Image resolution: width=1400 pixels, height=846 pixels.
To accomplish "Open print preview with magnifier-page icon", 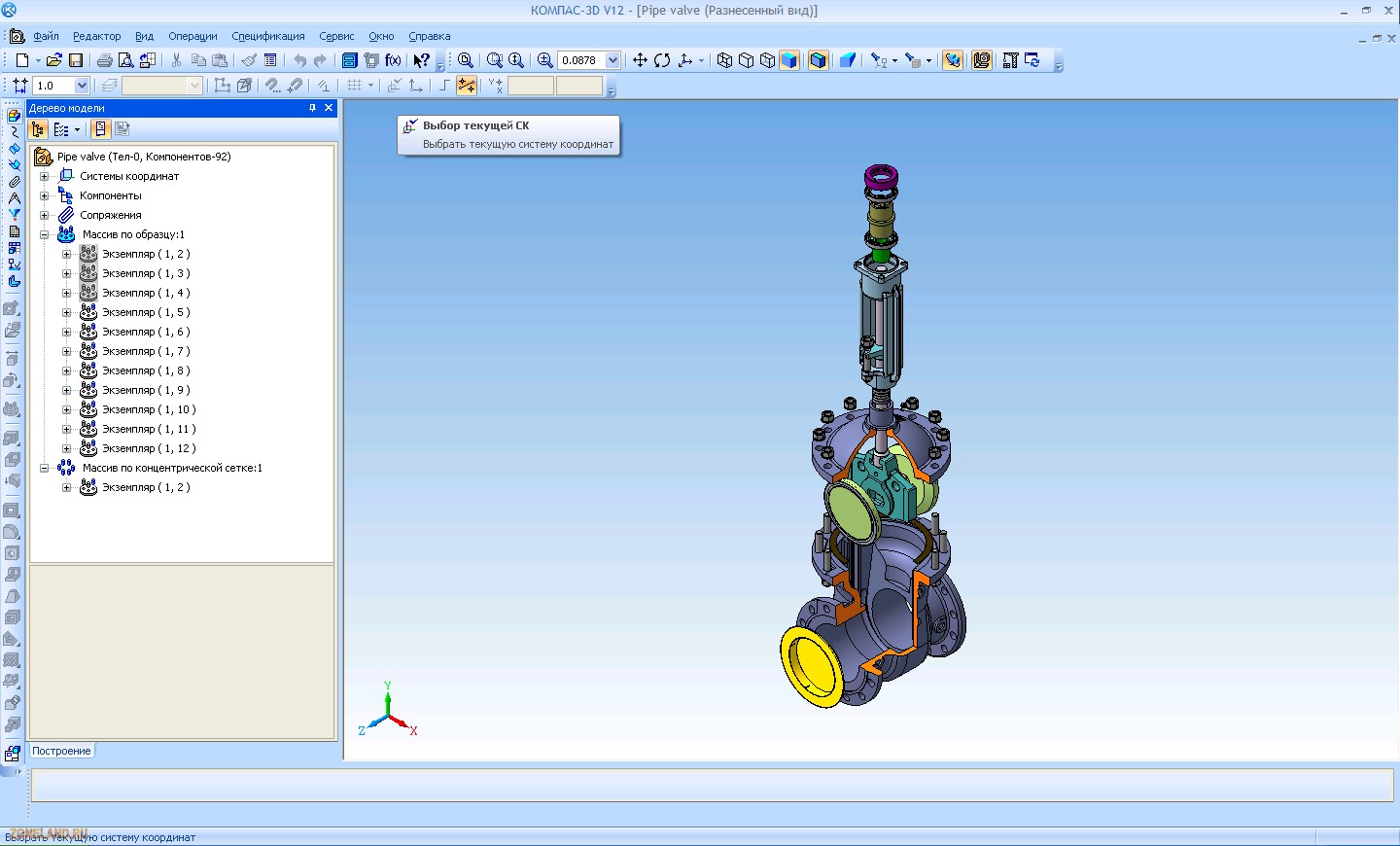I will 125,60.
